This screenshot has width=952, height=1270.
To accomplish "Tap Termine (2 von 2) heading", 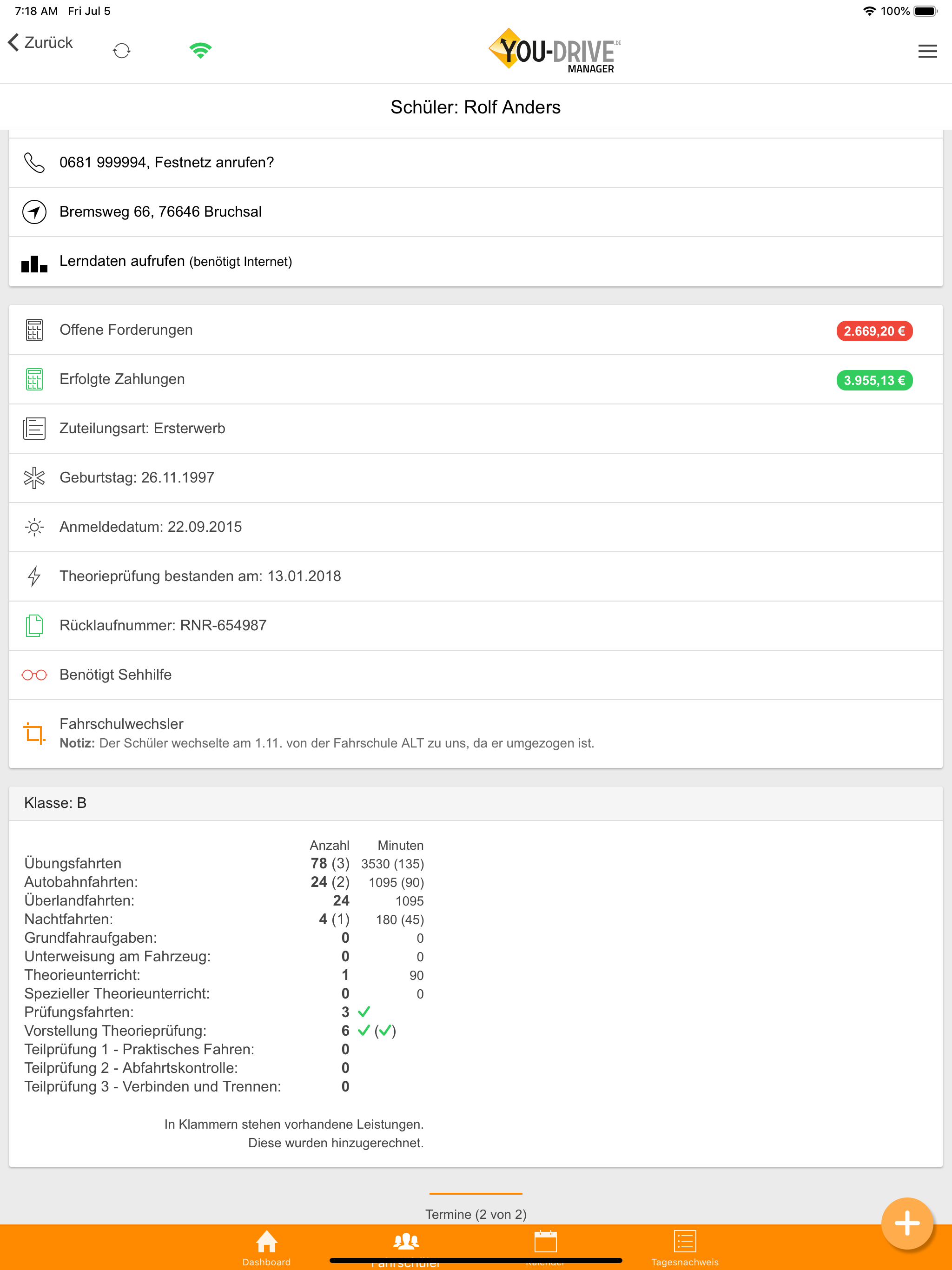I will [x=476, y=1214].
